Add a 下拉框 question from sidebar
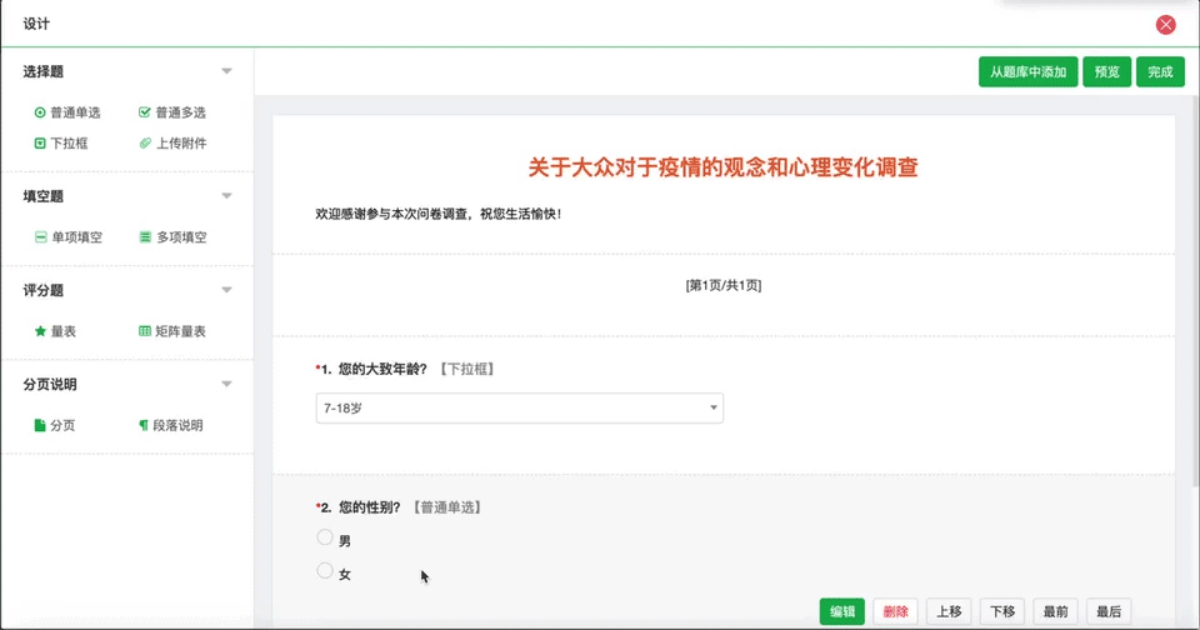The height and width of the screenshot is (630, 1200). 62,143
